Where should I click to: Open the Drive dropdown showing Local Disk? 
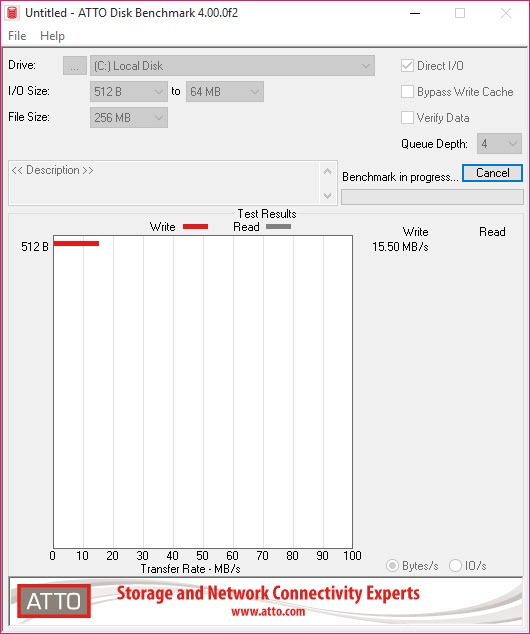pyautogui.click(x=232, y=66)
